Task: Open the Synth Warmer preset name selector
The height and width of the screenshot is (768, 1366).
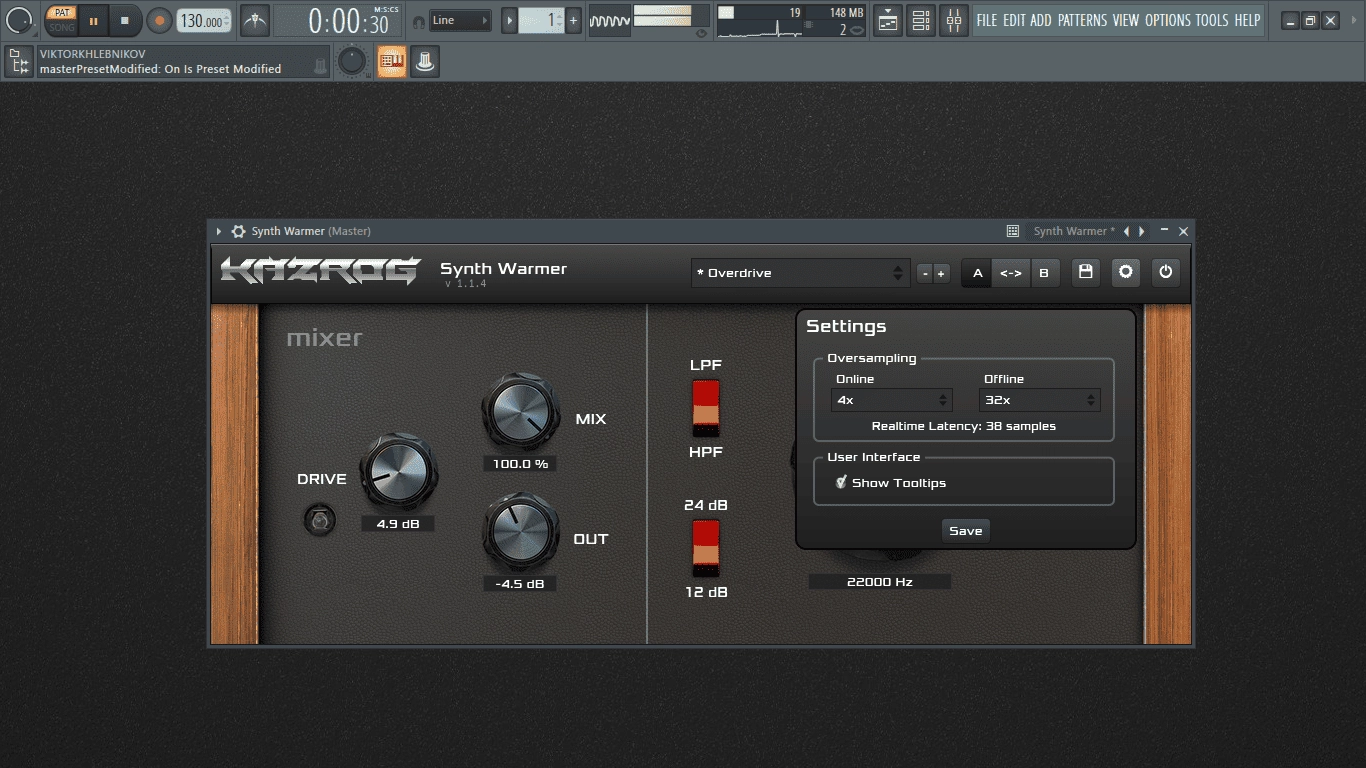Action: click(x=1072, y=231)
